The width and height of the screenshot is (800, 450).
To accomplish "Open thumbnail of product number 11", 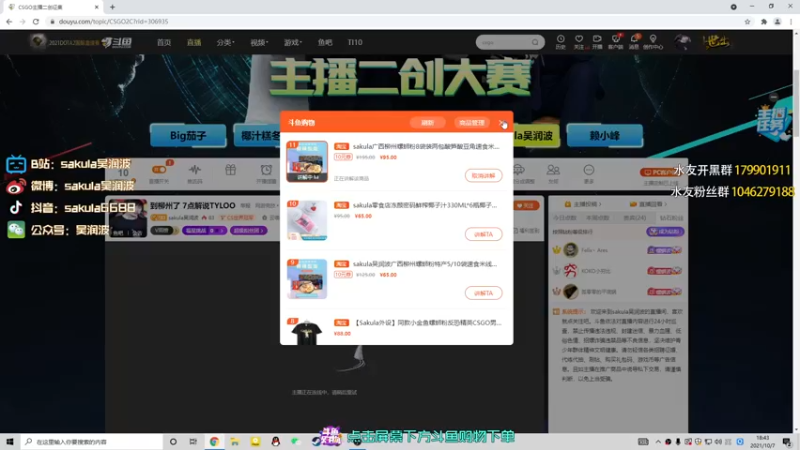I will pos(307,161).
